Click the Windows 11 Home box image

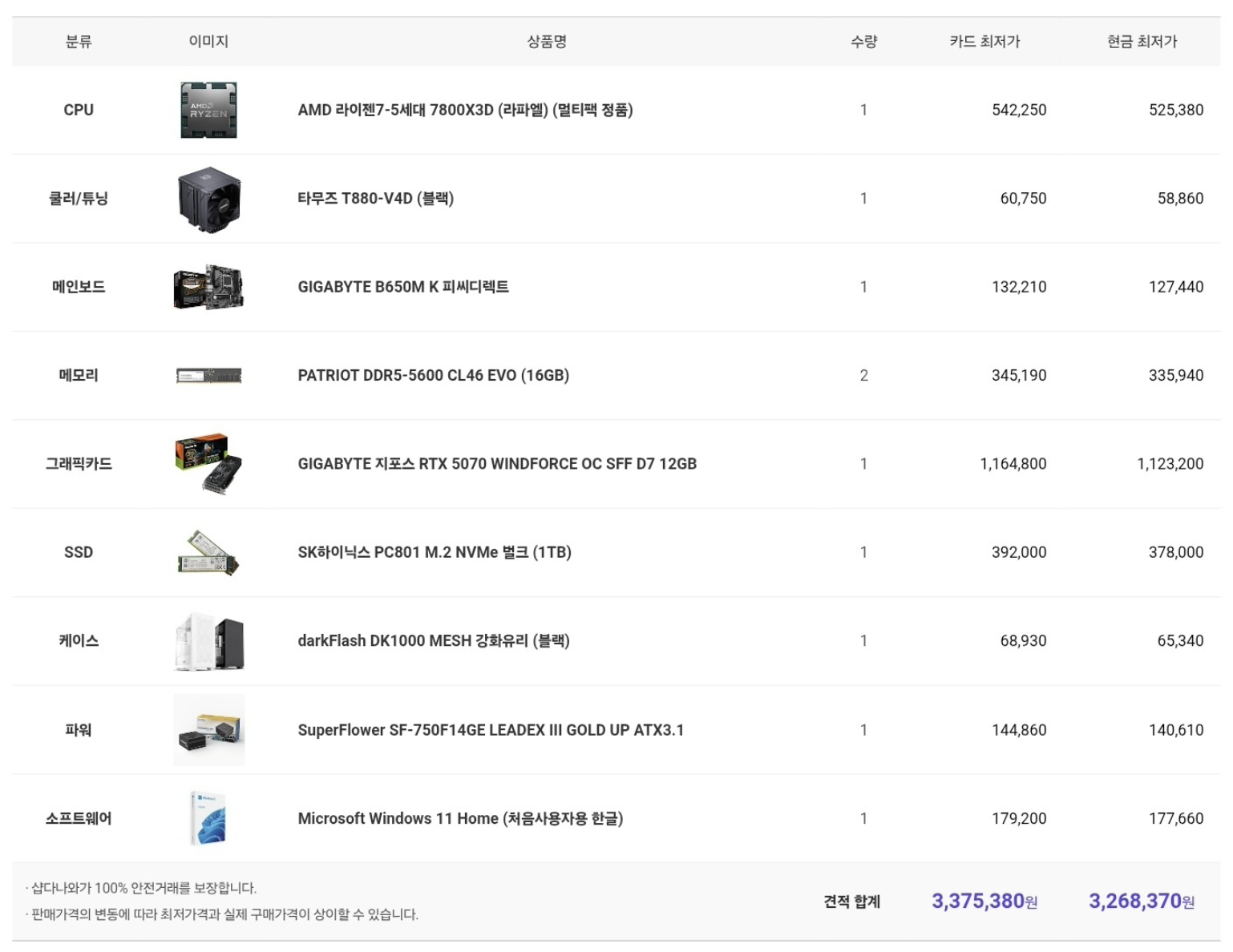pyautogui.click(x=208, y=818)
